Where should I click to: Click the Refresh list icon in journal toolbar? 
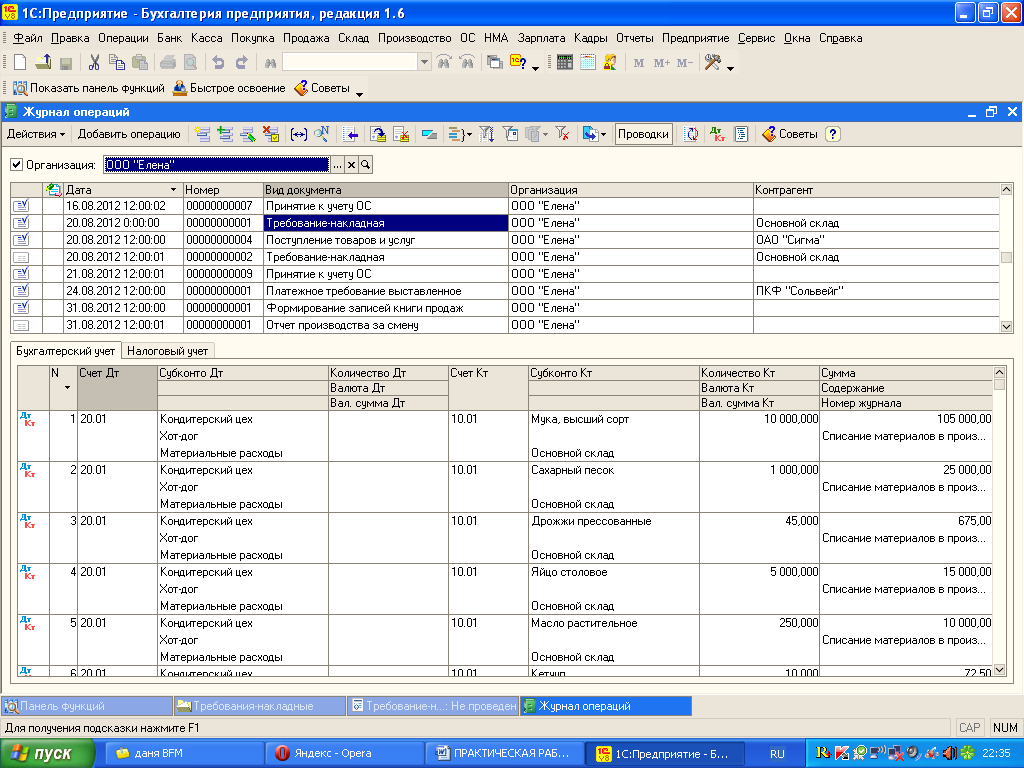point(691,135)
